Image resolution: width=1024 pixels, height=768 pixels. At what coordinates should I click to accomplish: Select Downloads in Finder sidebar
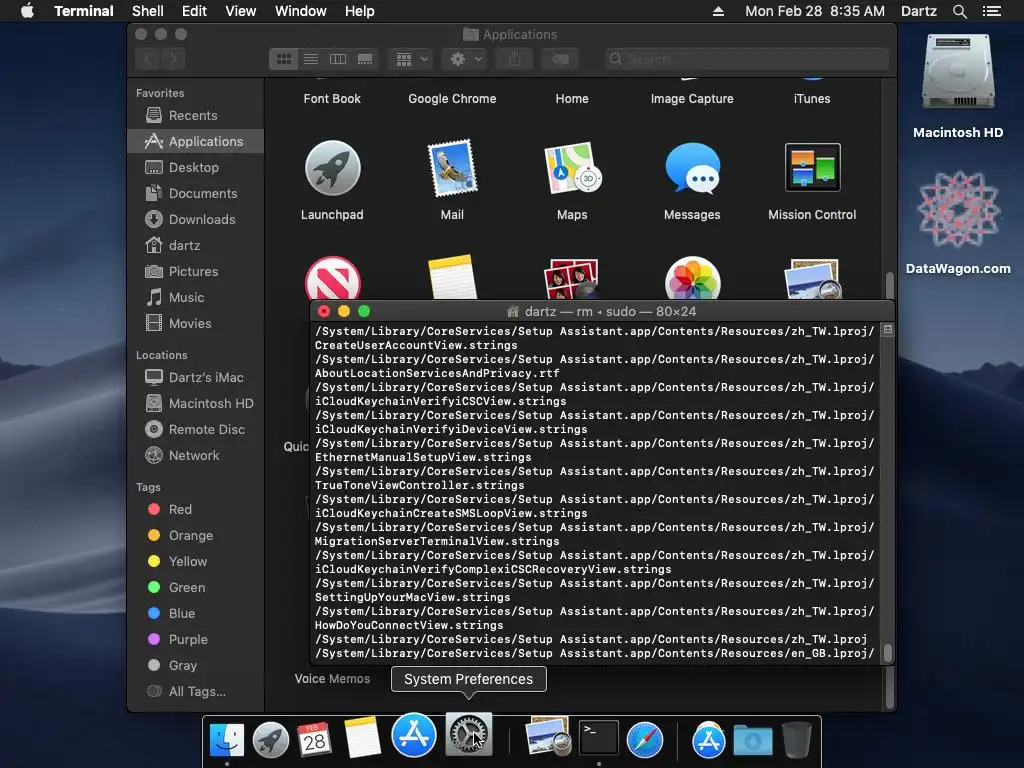click(x=195, y=220)
